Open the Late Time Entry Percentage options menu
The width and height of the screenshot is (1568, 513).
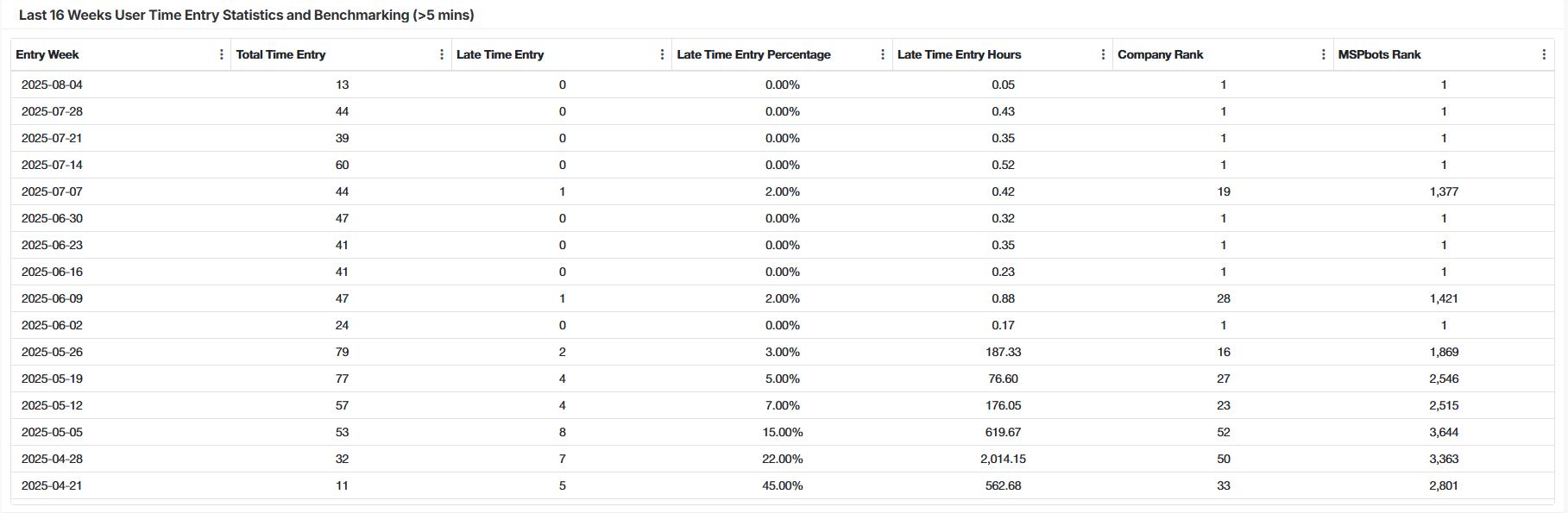882,54
